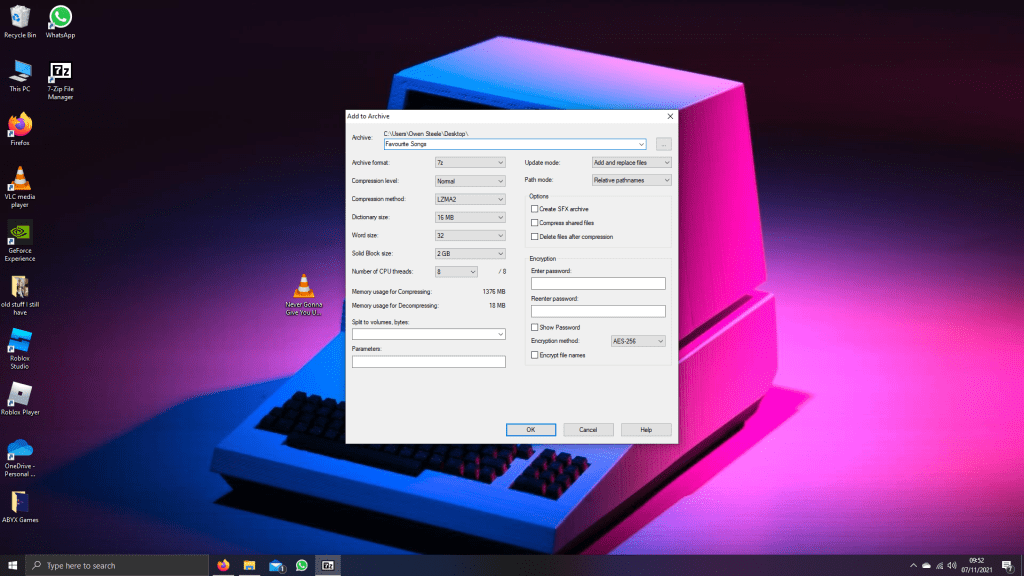The width and height of the screenshot is (1024, 576).
Task: Click the Enter password field
Action: [x=598, y=284]
